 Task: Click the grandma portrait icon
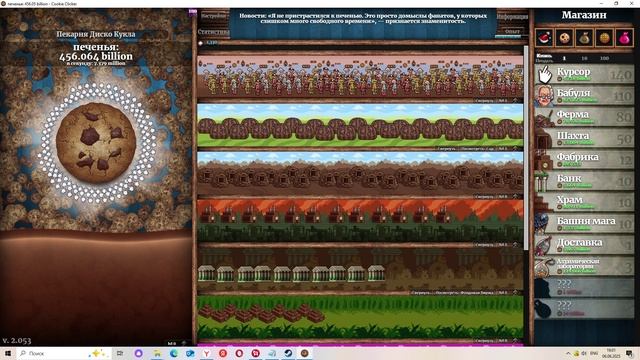544,96
